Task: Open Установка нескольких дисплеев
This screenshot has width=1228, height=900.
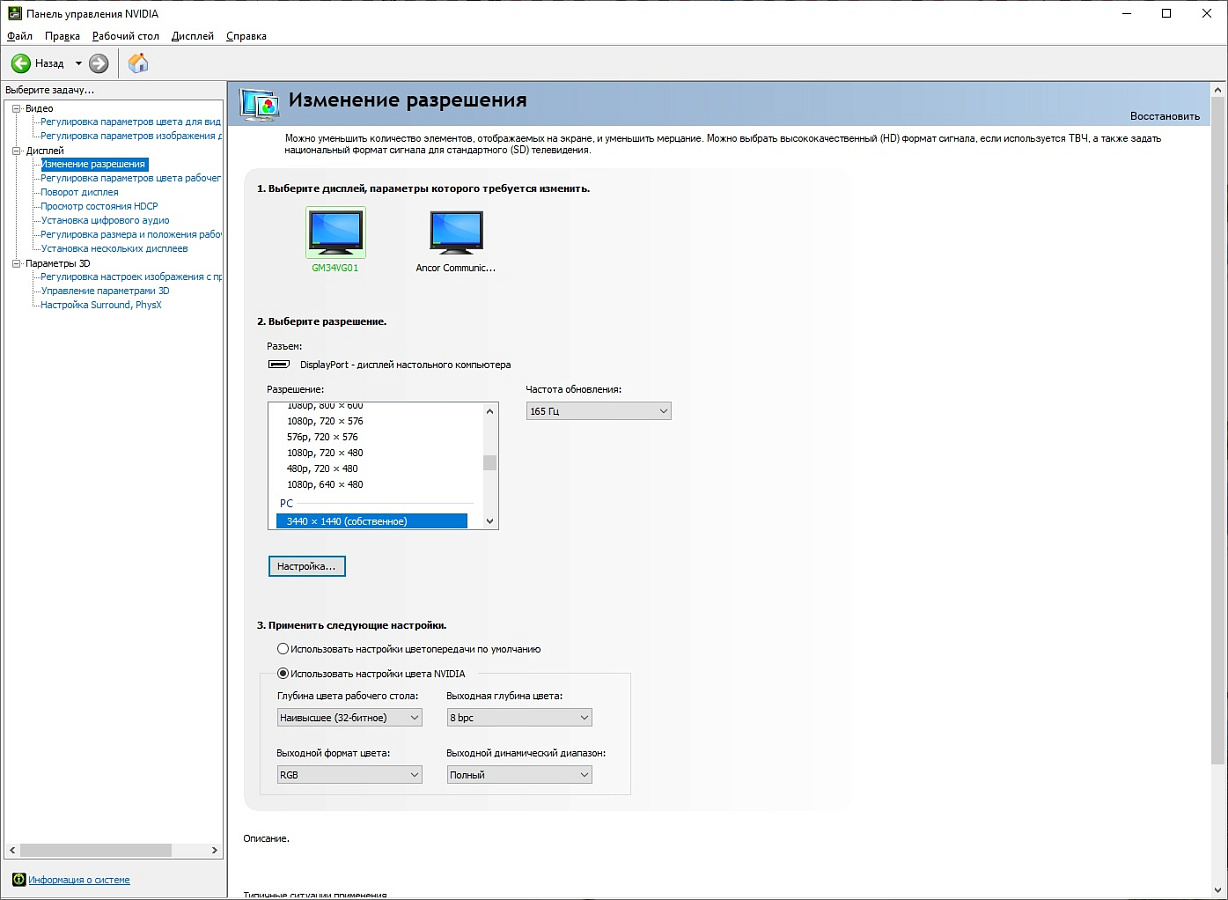Action: coord(114,248)
